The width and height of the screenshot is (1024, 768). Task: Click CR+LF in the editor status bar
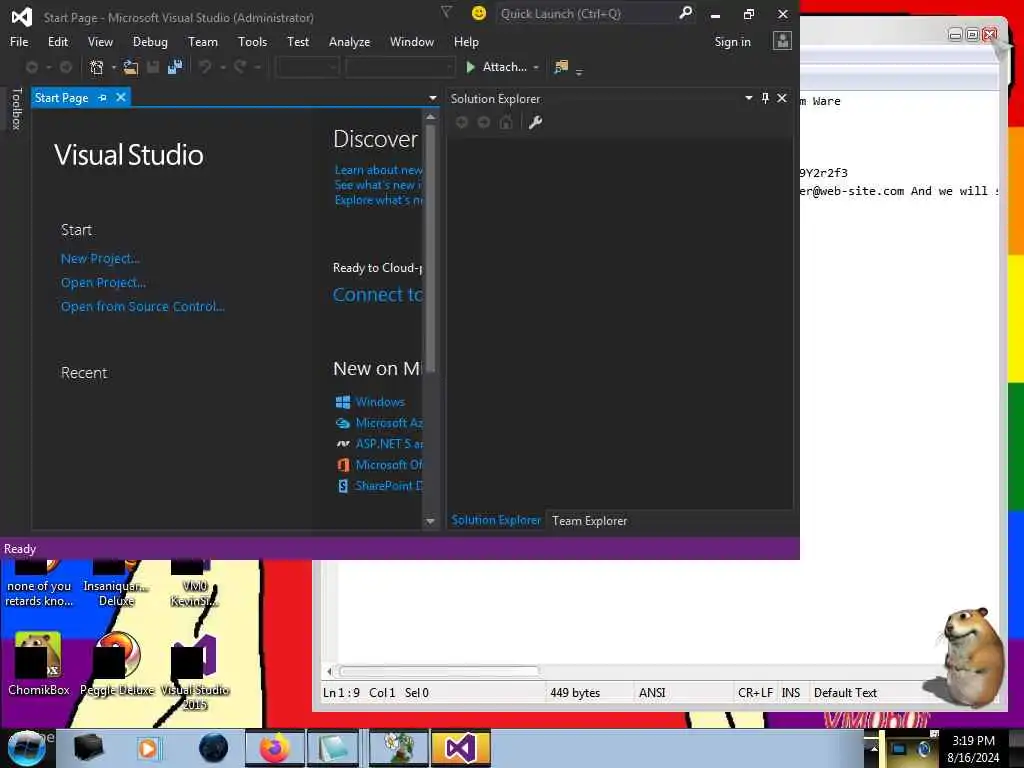coord(755,693)
